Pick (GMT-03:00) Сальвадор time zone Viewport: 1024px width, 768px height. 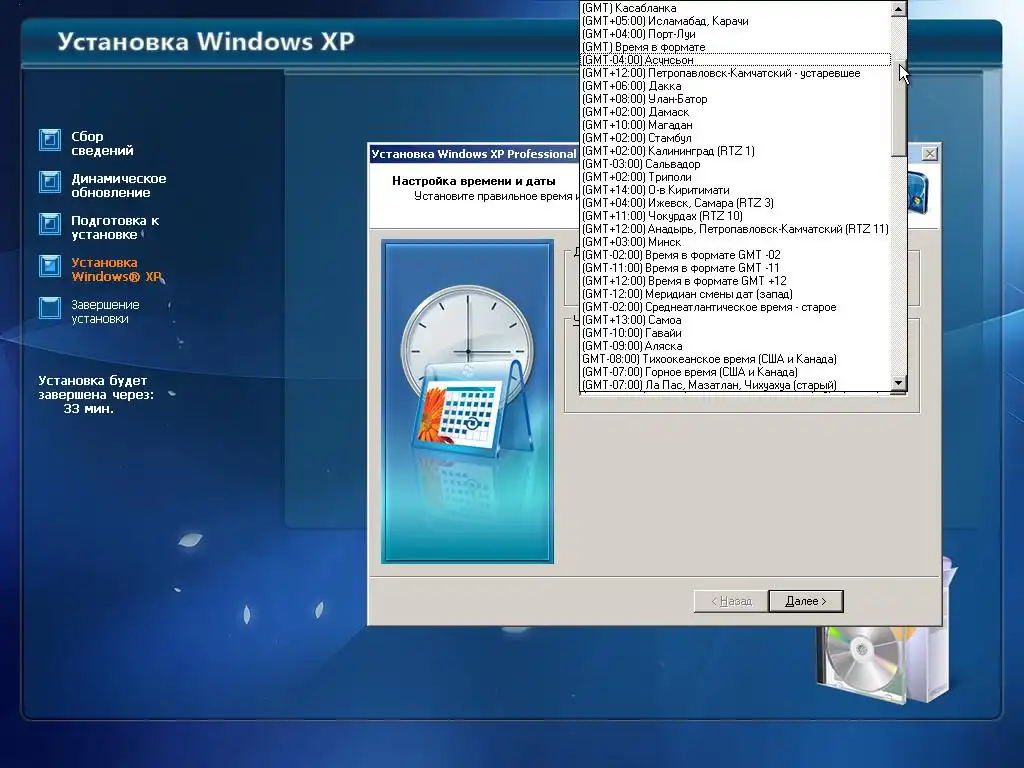735,164
